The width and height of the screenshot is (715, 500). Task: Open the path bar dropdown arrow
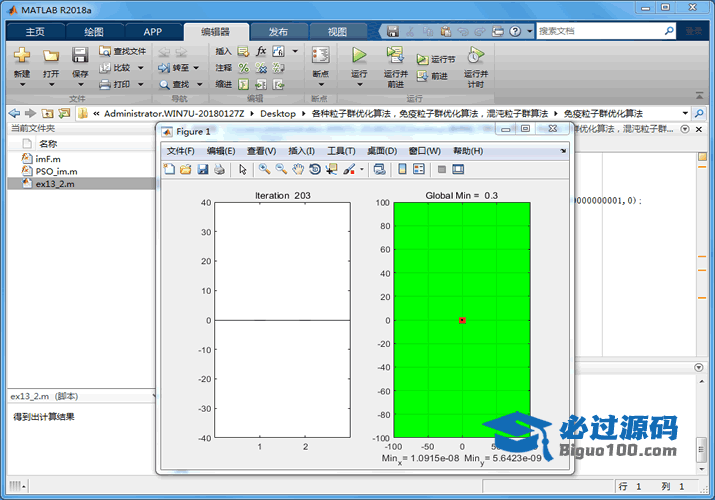[x=685, y=113]
